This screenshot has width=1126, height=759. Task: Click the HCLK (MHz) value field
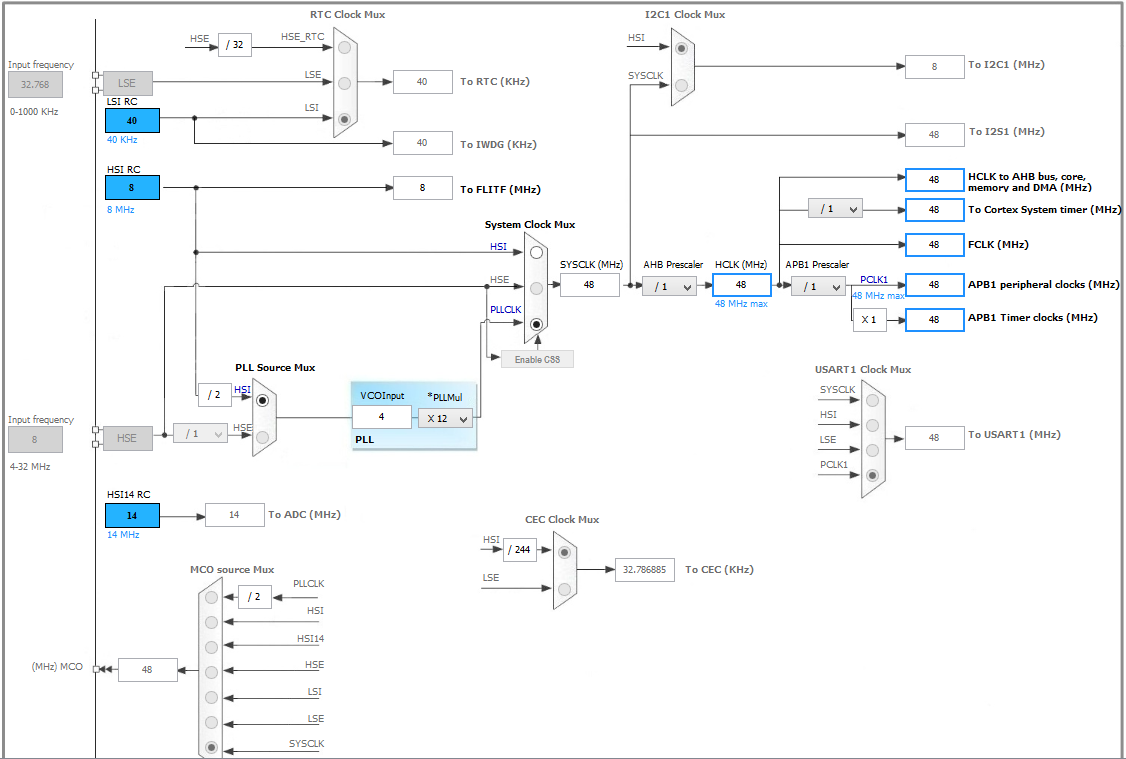[742, 285]
